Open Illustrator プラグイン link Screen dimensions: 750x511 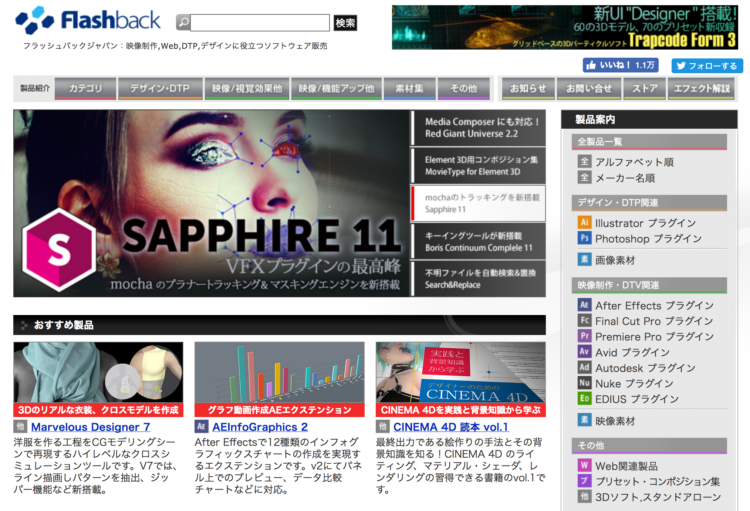click(645, 223)
